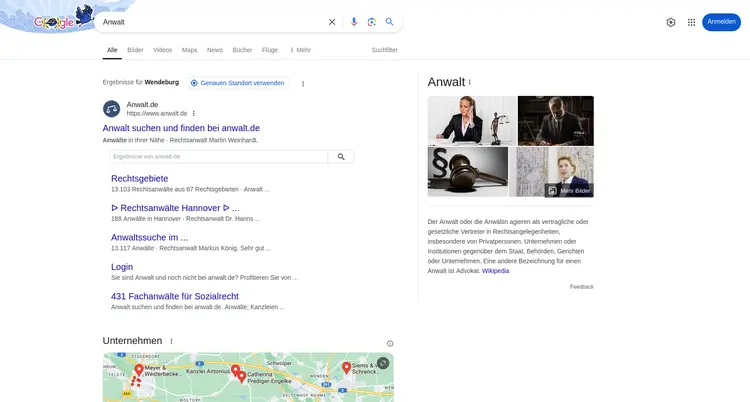The height and width of the screenshot is (402, 750).
Task: Open image of man signing at desk
Action: pos(556,121)
